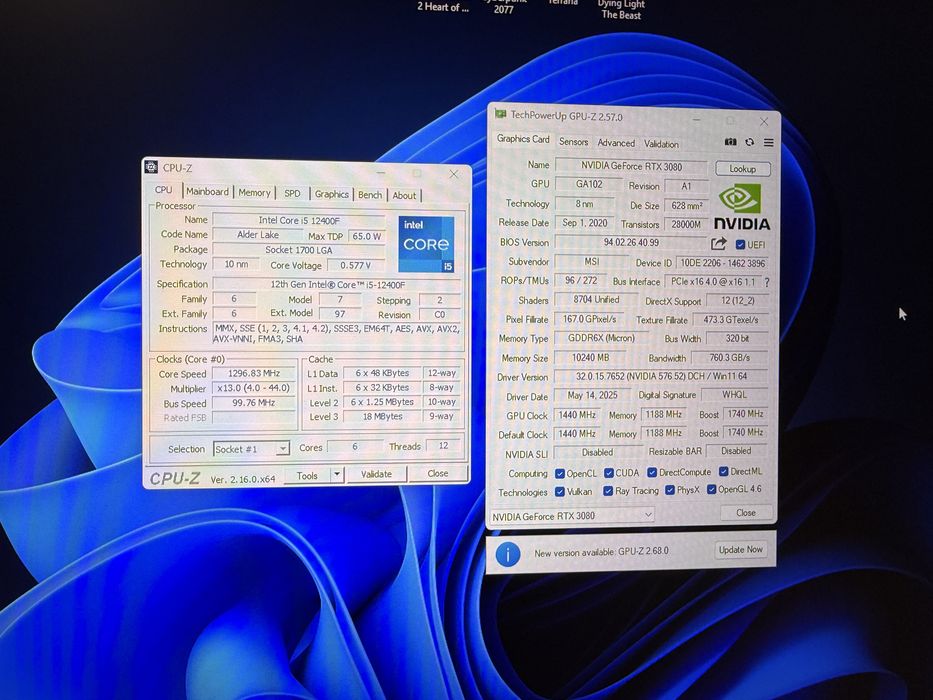Click the Bandwidth value 760.3 GB/s
933x700 pixels.
click(x=730, y=358)
